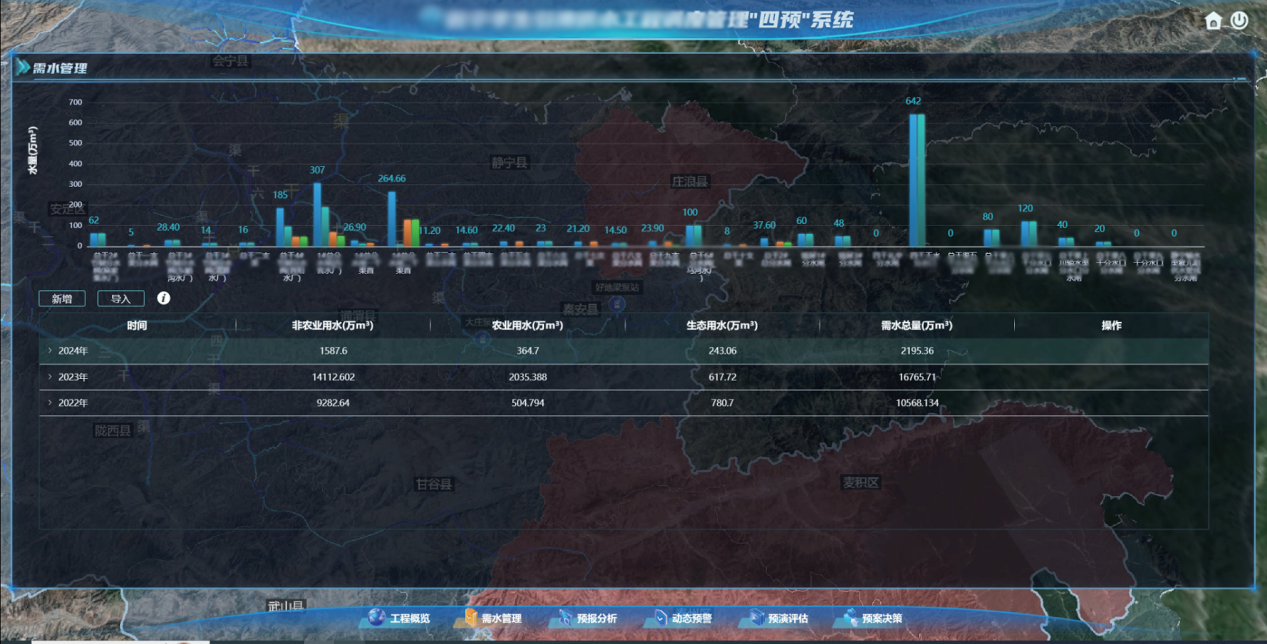Switch to 预案决策 tab label
The width and height of the screenshot is (1267, 644).
[882, 619]
